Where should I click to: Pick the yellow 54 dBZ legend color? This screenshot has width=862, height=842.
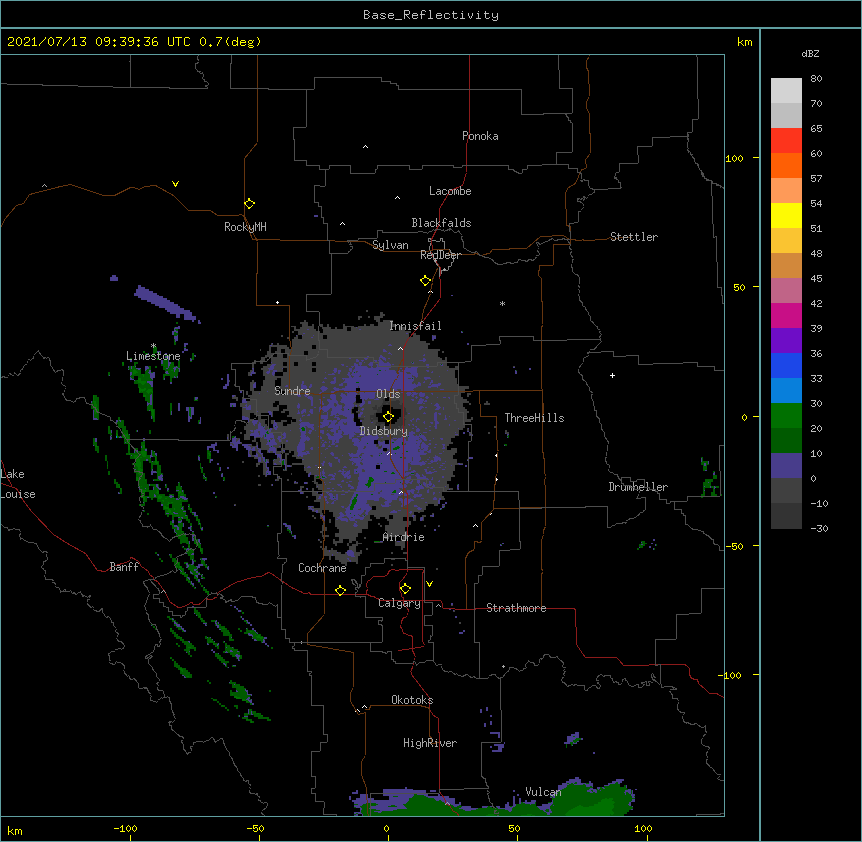[786, 215]
